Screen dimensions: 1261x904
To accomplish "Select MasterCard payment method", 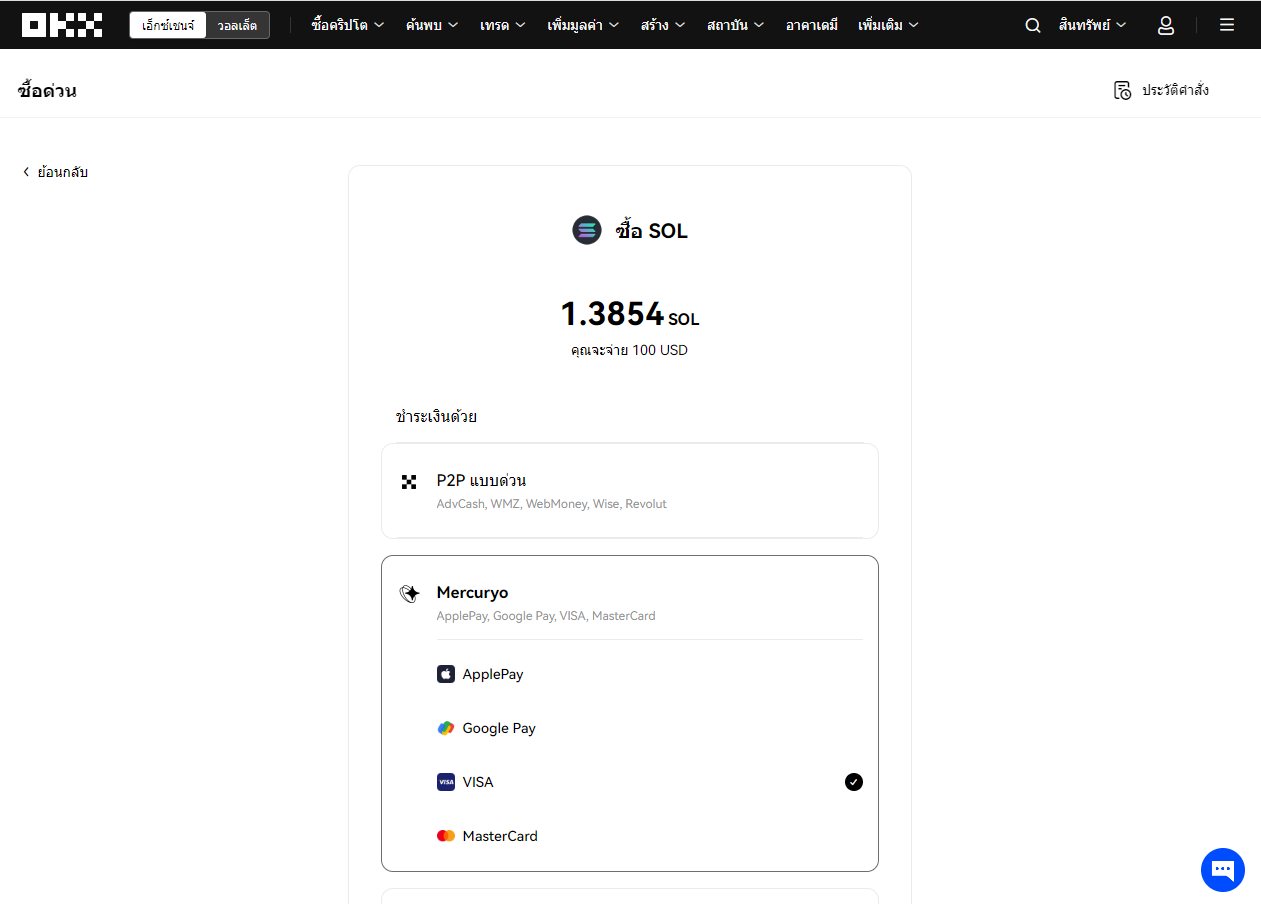I will [650, 836].
